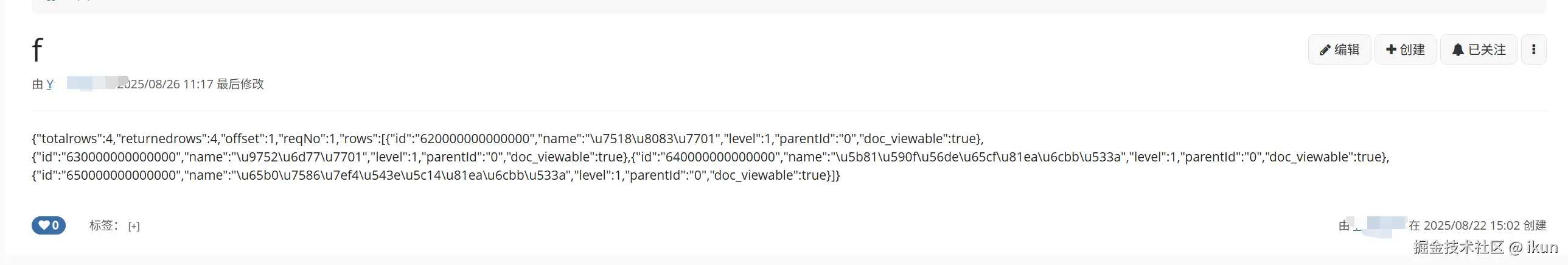Viewport: 1568px width, 265px height.
Task: Click the 掘金技术社区 watermark text
Action: point(1458,247)
